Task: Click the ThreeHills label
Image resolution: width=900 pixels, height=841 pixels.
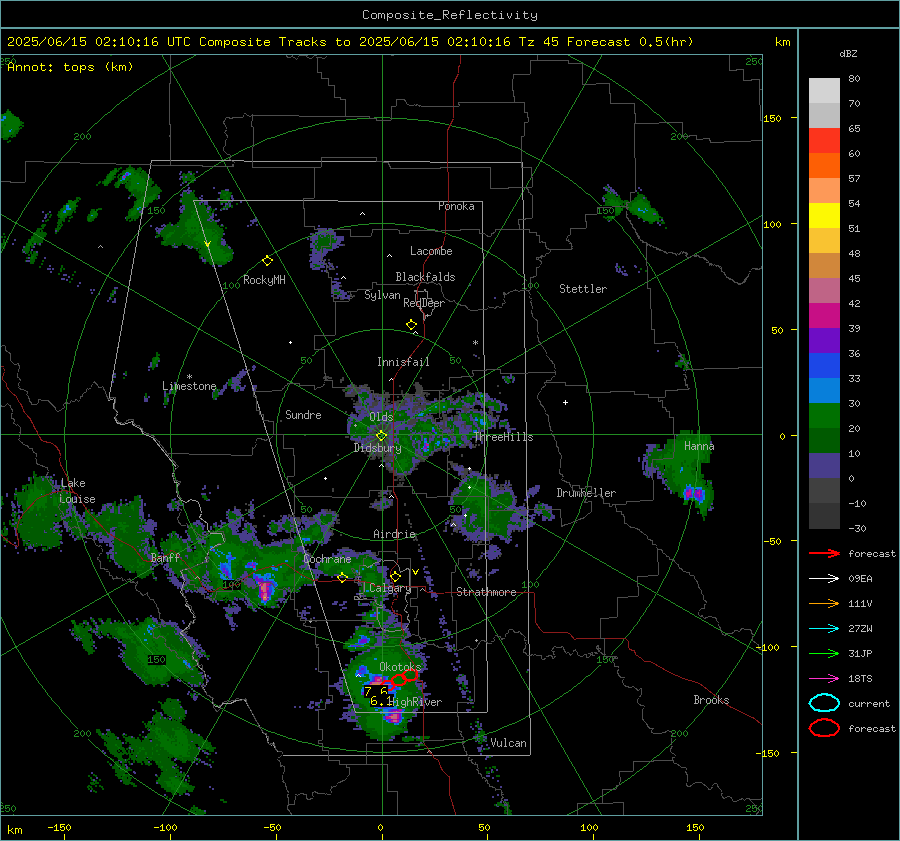Action: point(503,437)
